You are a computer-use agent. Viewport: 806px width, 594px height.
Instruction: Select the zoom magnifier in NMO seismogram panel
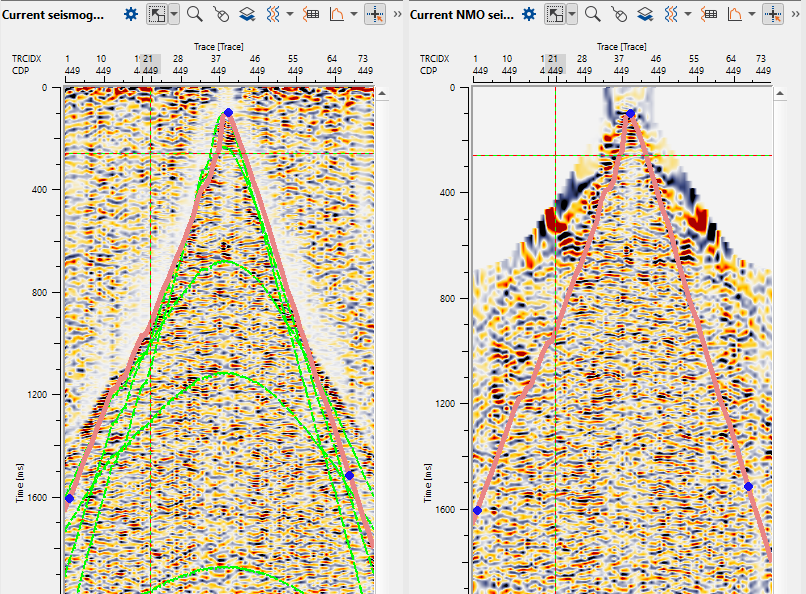tap(593, 14)
